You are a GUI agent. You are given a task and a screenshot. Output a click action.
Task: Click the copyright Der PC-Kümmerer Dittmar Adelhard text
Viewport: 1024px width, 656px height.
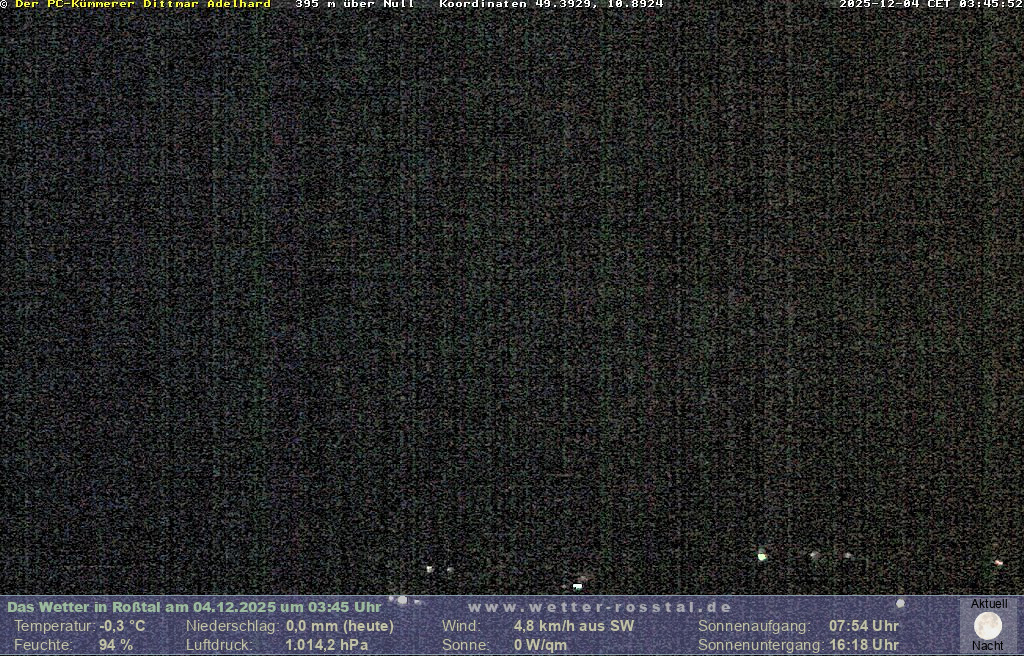138,5
